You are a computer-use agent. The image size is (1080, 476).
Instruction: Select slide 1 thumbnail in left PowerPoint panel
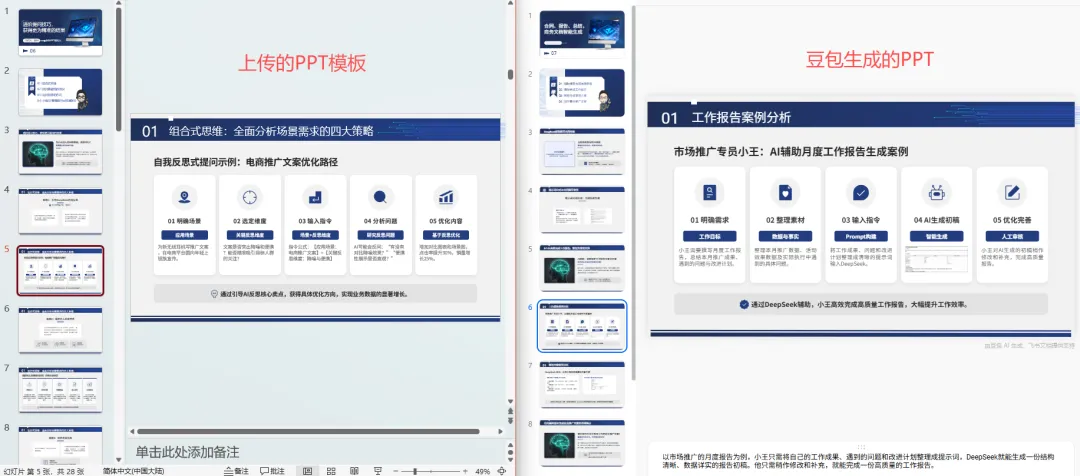pyautogui.click(x=61, y=32)
